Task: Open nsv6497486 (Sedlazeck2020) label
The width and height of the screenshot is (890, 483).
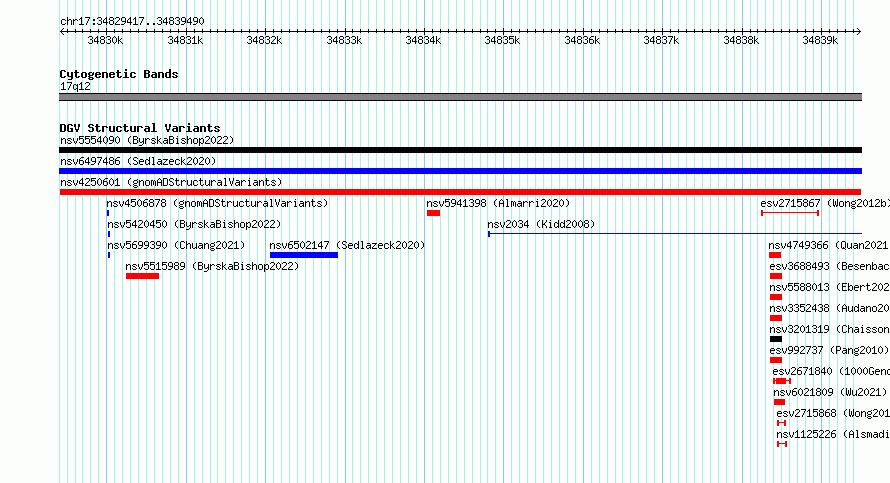Action: pyautogui.click(x=138, y=161)
